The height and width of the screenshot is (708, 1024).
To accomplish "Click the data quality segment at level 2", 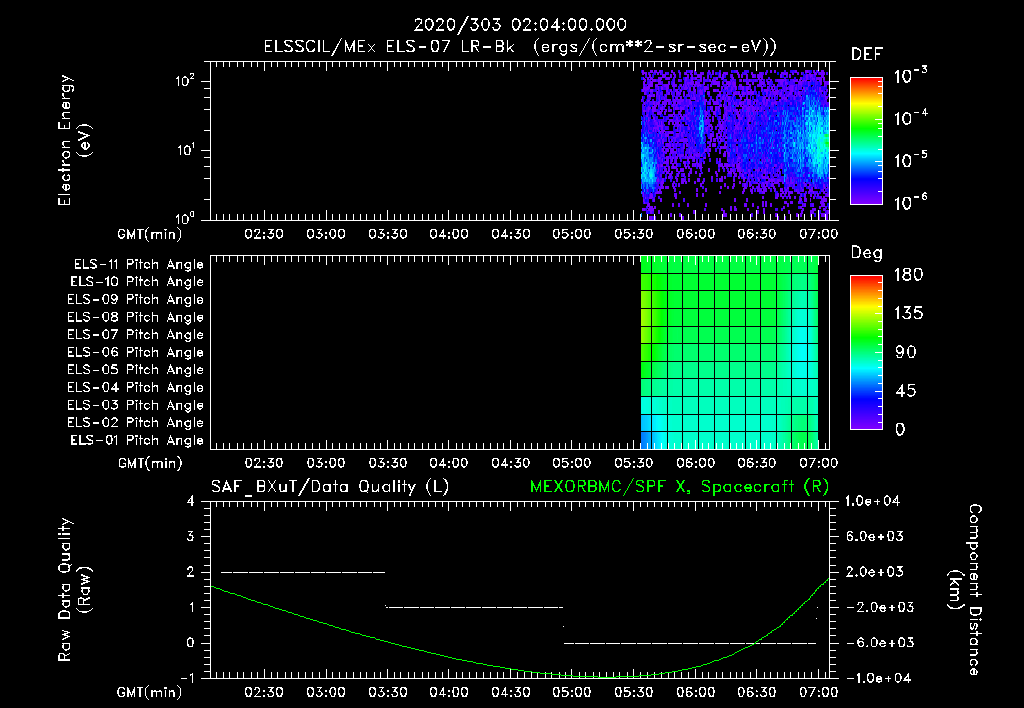I will click(303, 572).
